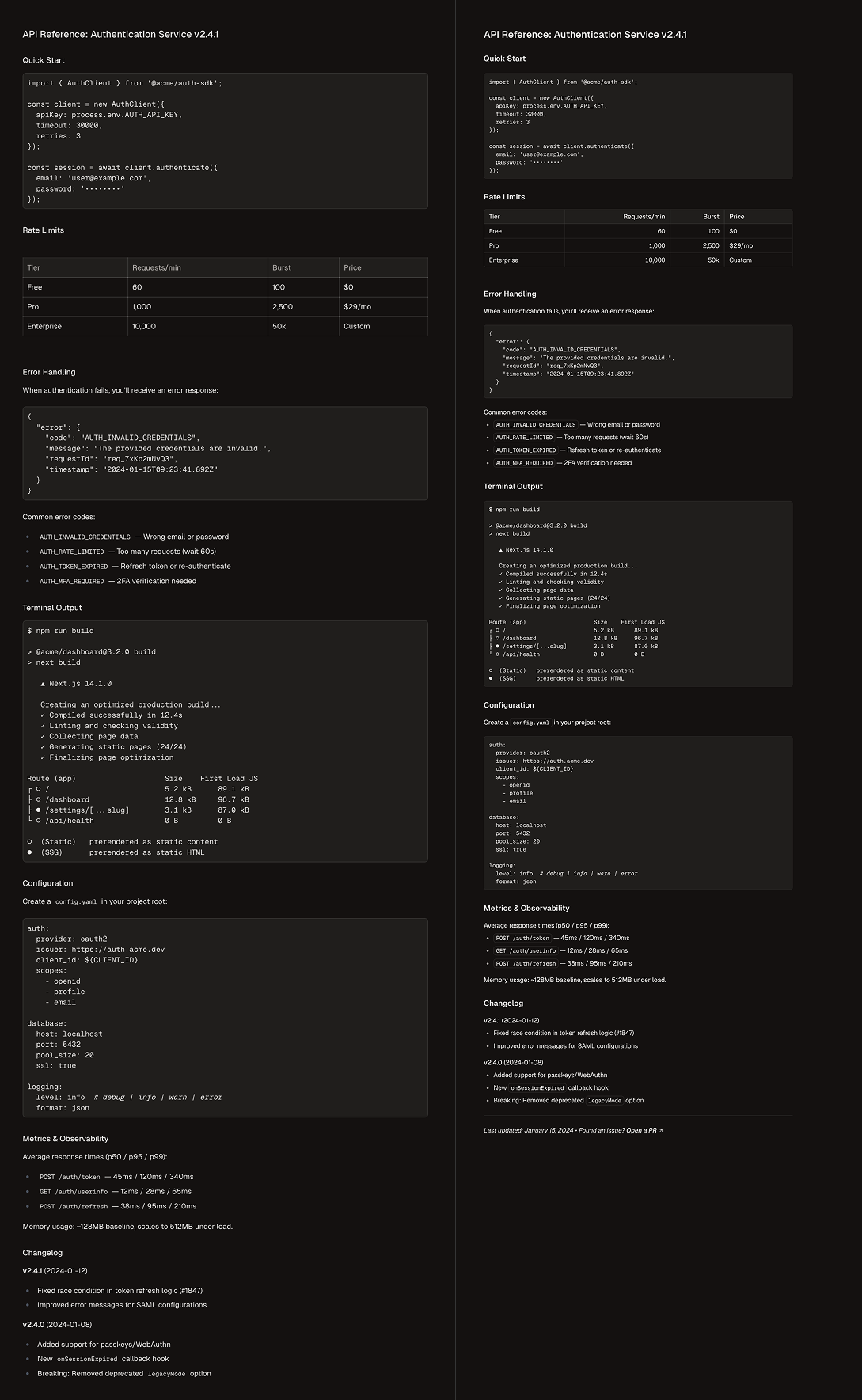This screenshot has width=862, height=1400.
Task: Click the GET /auth/userinfo endpoint in the left pane
Action: pyautogui.click(x=74, y=1192)
